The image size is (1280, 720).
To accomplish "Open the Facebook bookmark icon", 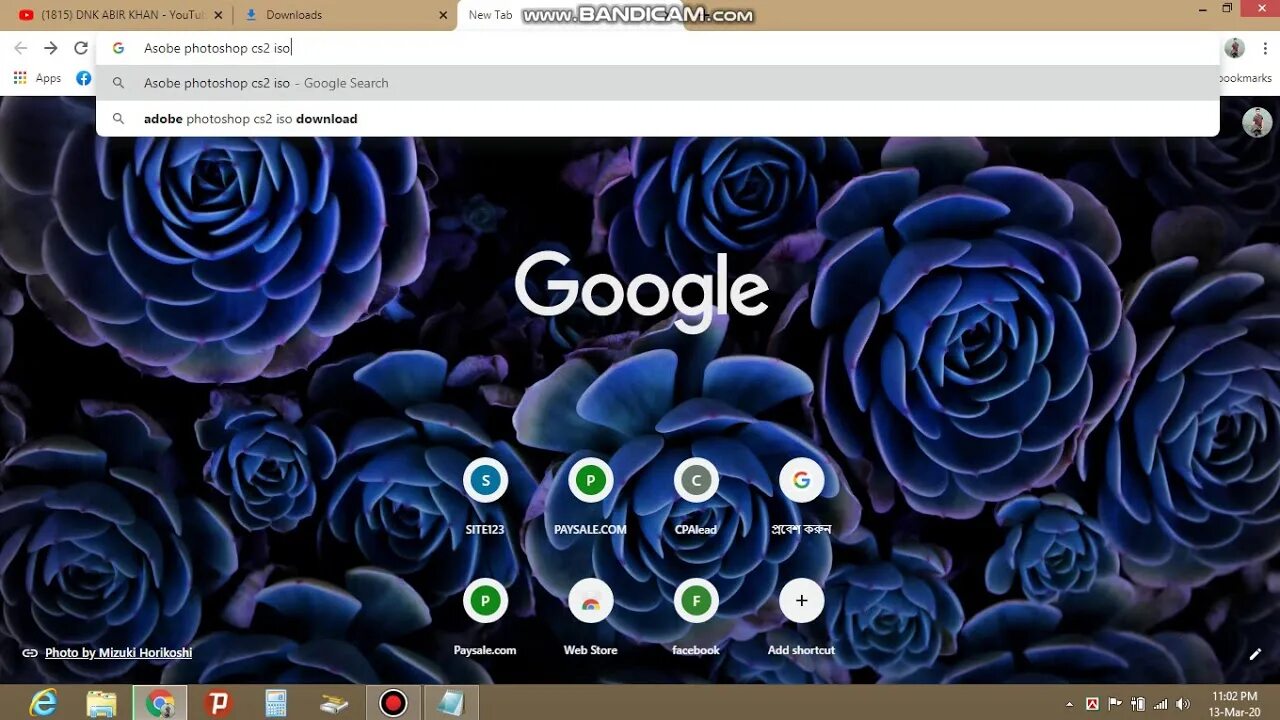I will (84, 78).
